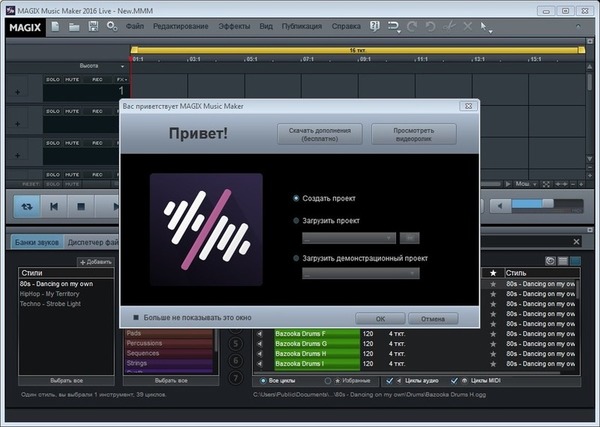Click the OK button in welcome dialog

pyautogui.click(x=369, y=318)
